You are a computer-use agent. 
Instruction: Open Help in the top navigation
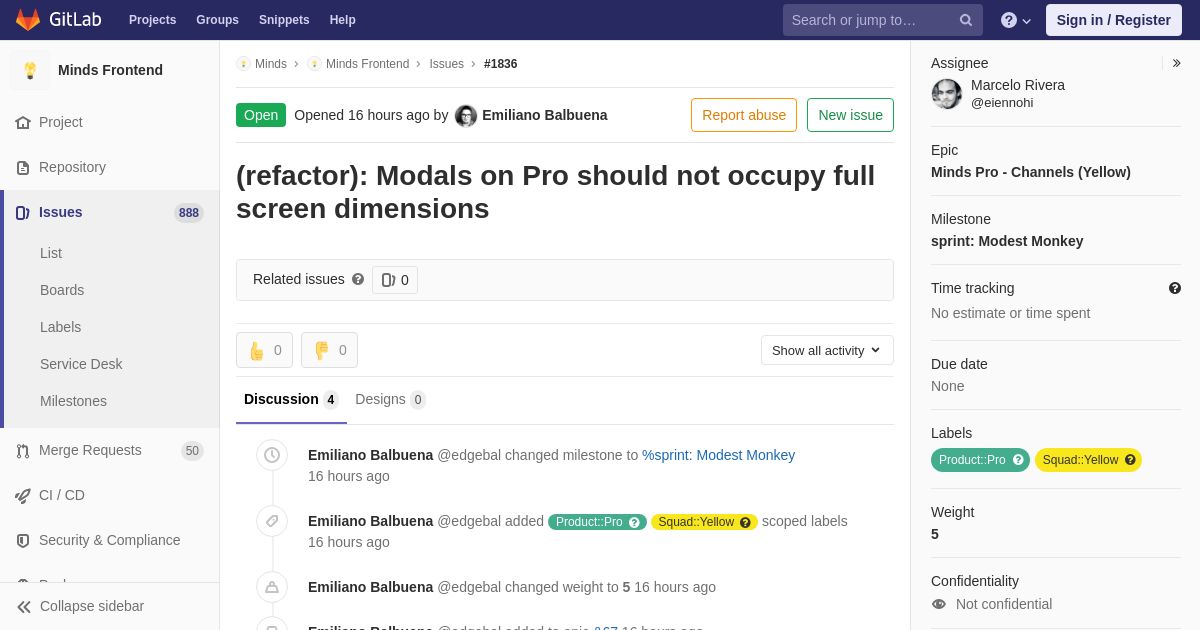pyautogui.click(x=343, y=20)
